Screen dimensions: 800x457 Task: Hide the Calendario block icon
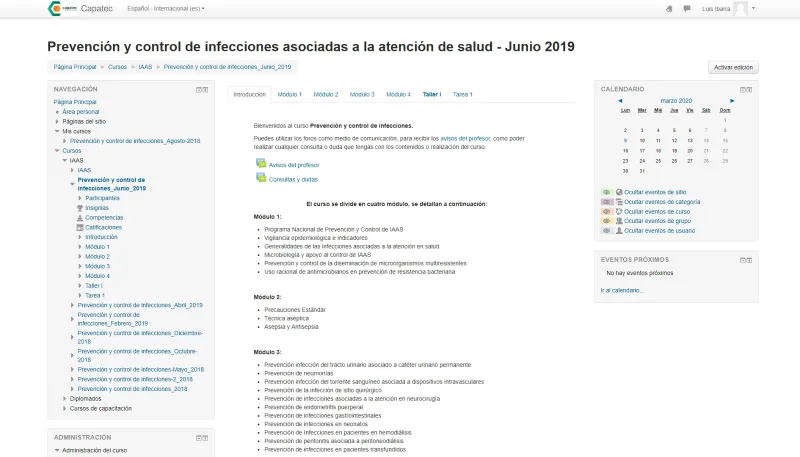(743, 90)
